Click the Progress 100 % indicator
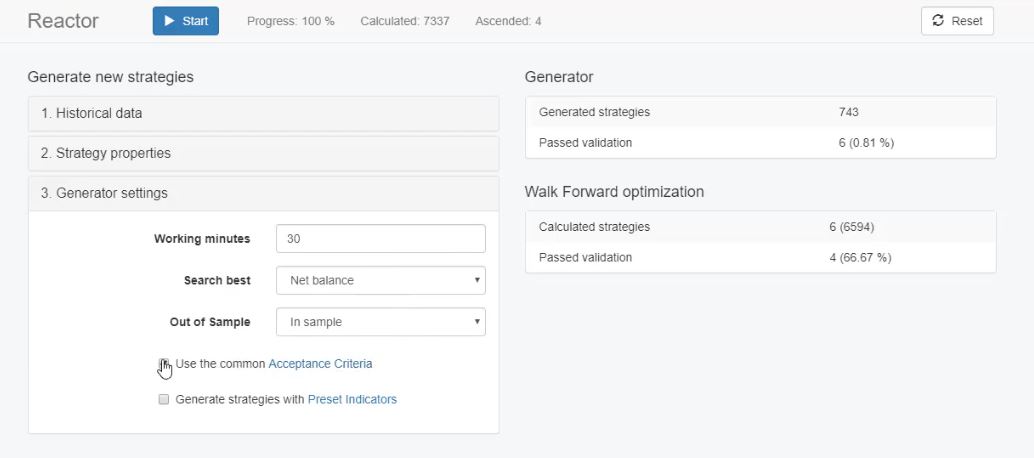The width and height of the screenshot is (1034, 458). coord(290,21)
